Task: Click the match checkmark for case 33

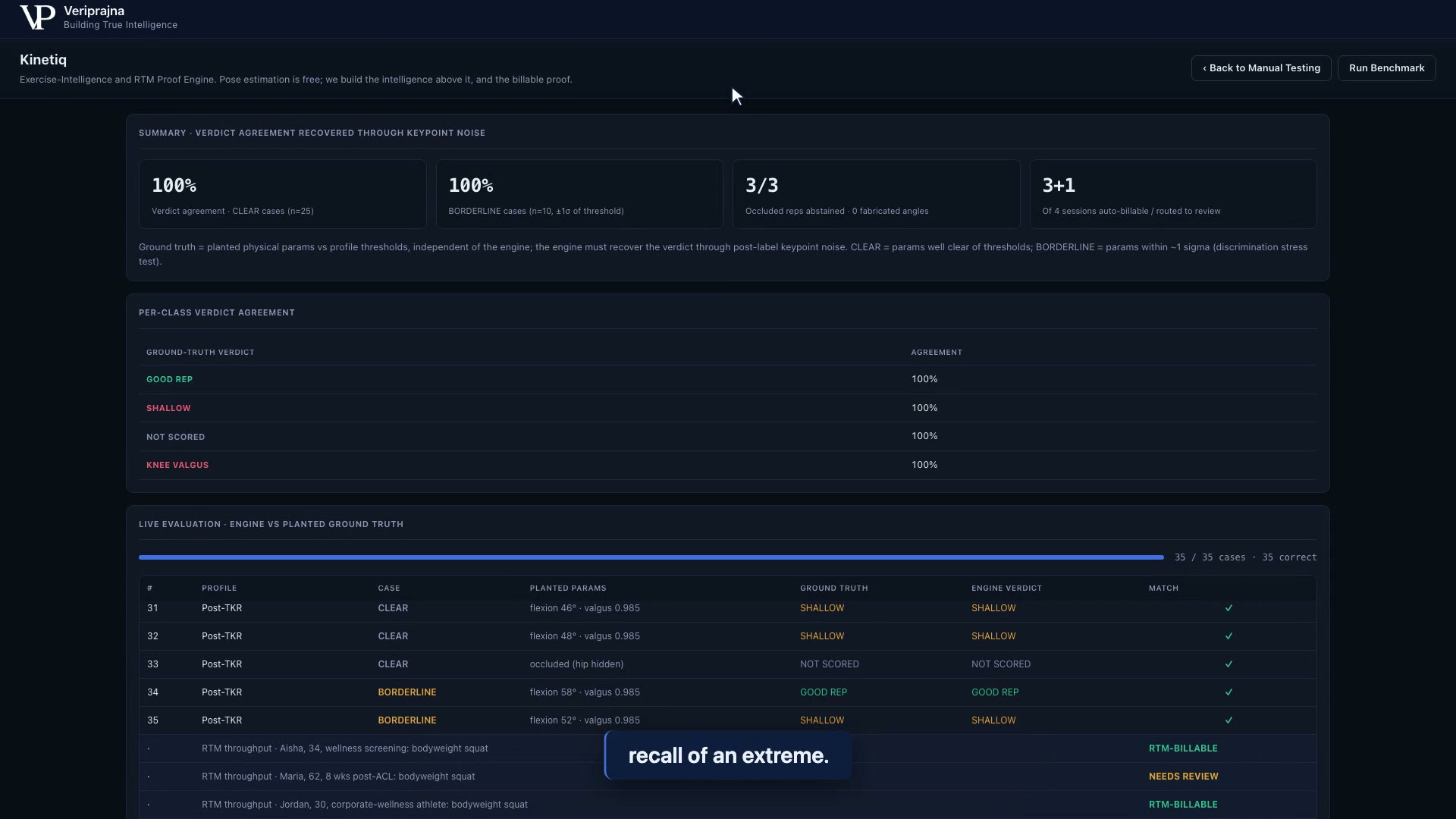Action: 1228,664
